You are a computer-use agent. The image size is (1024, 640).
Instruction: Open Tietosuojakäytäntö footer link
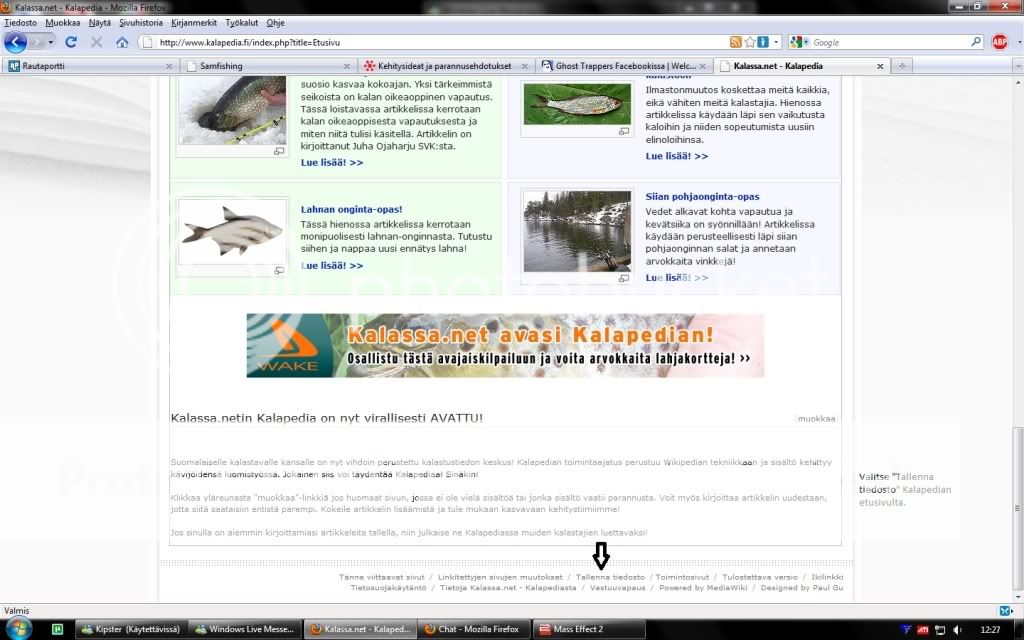[x=388, y=588]
